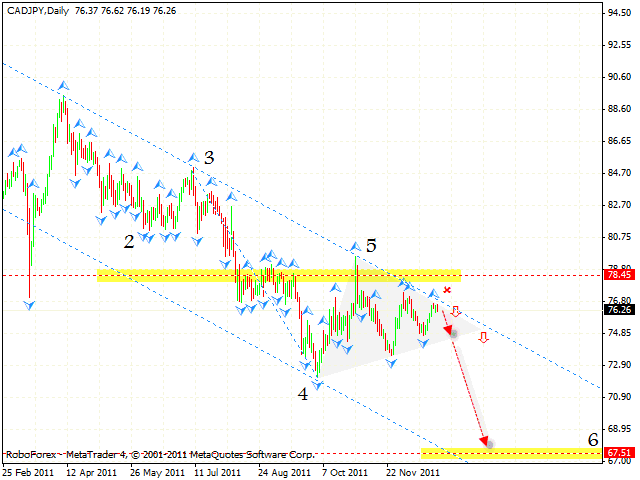
Task: Select wave label 4 at the low
Action: [x=302, y=394]
